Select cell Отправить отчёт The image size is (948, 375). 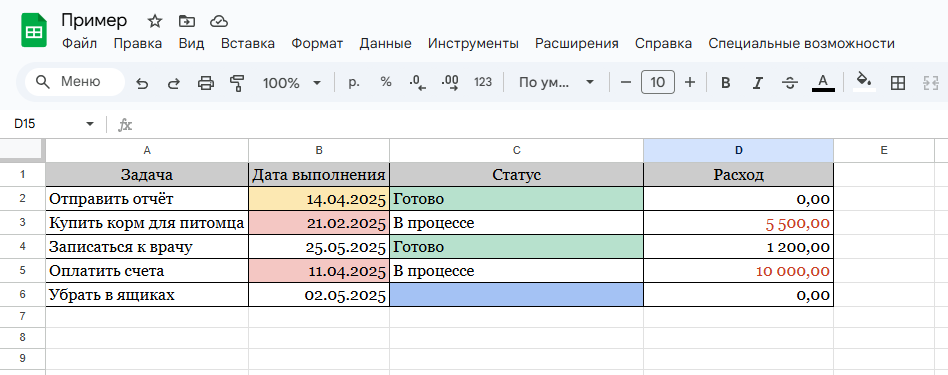(147, 199)
